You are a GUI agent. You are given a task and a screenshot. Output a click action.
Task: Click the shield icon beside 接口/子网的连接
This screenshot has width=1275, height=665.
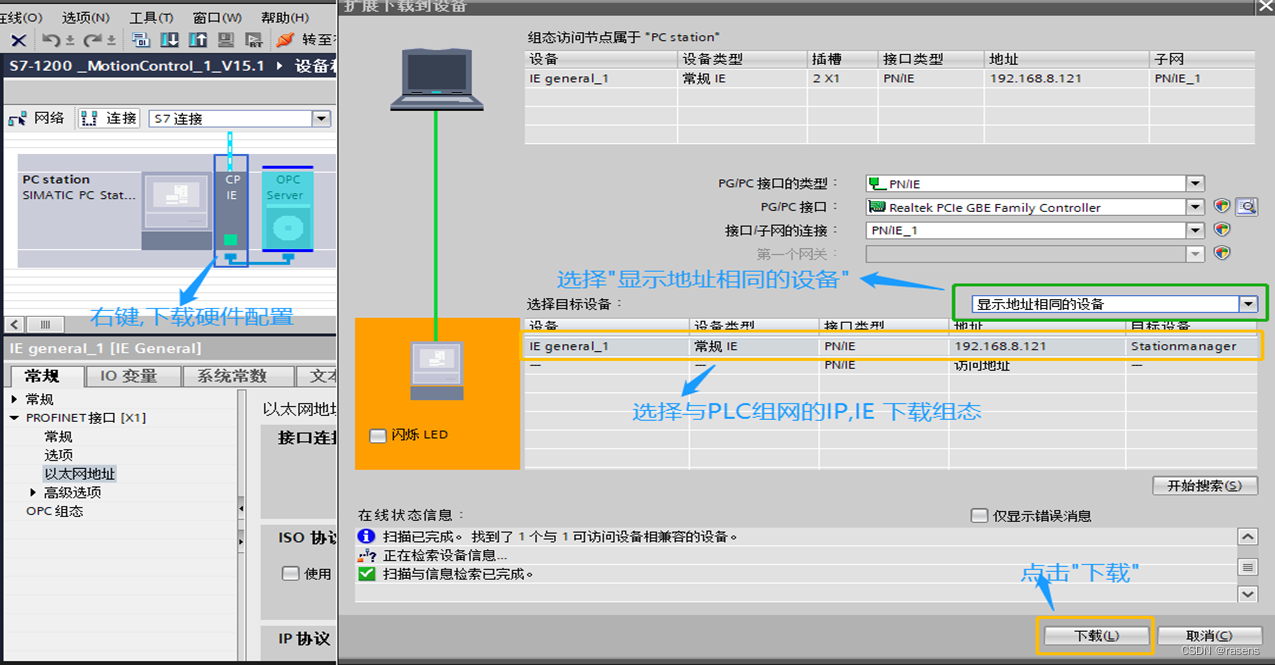coord(1221,229)
